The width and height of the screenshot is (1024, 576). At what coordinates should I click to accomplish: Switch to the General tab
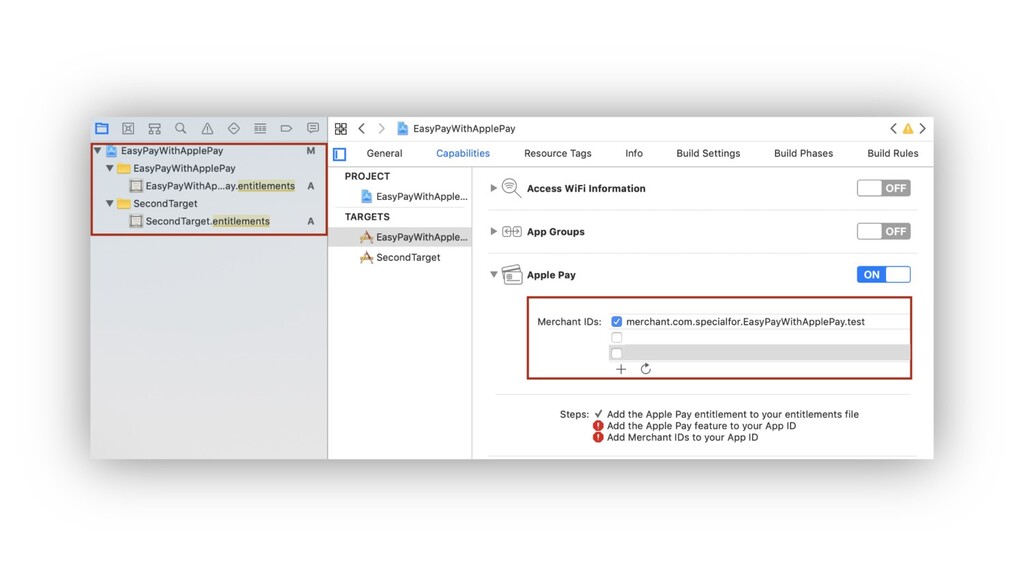click(384, 153)
